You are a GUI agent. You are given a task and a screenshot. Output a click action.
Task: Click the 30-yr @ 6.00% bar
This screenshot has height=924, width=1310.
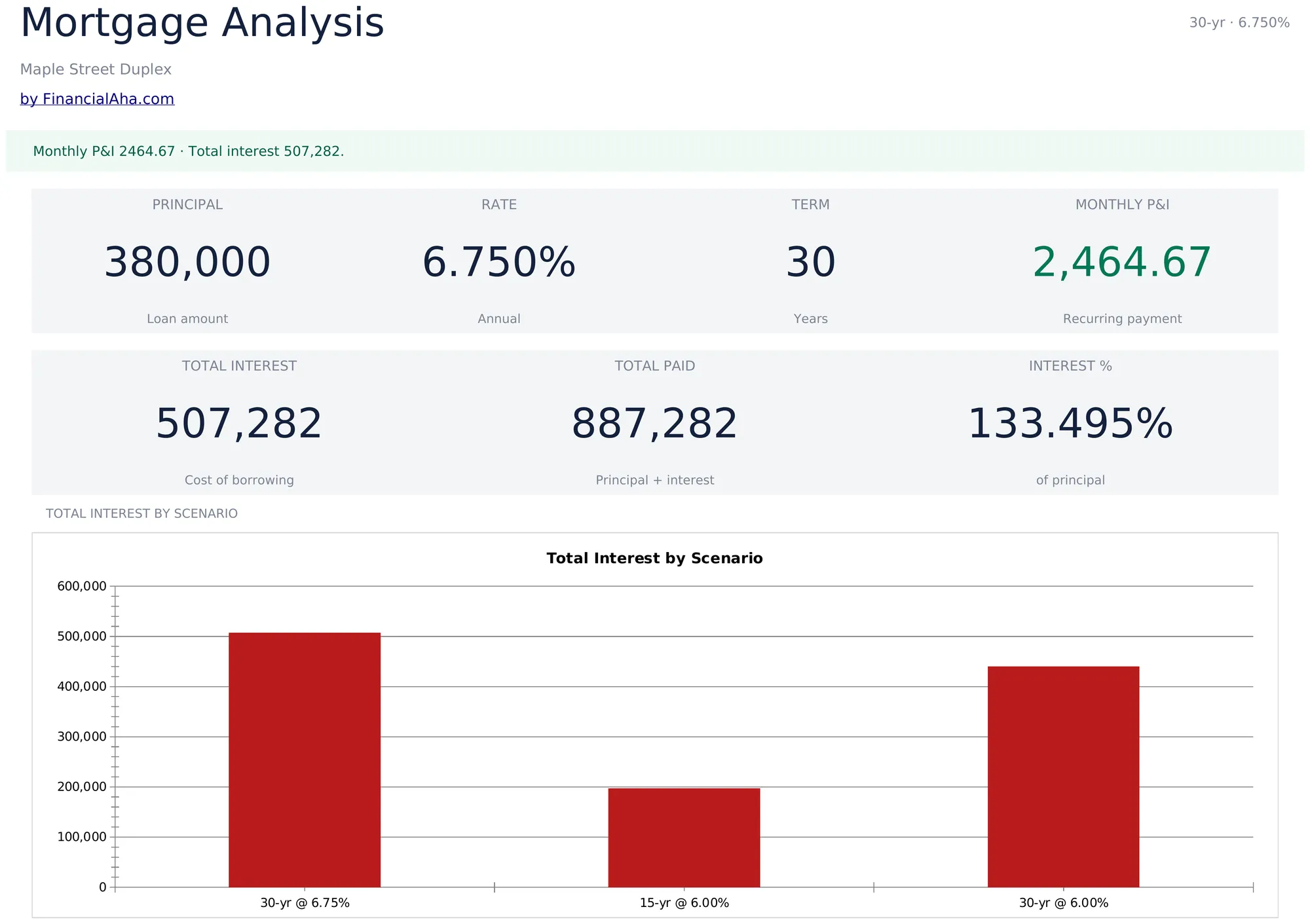tap(1064, 777)
